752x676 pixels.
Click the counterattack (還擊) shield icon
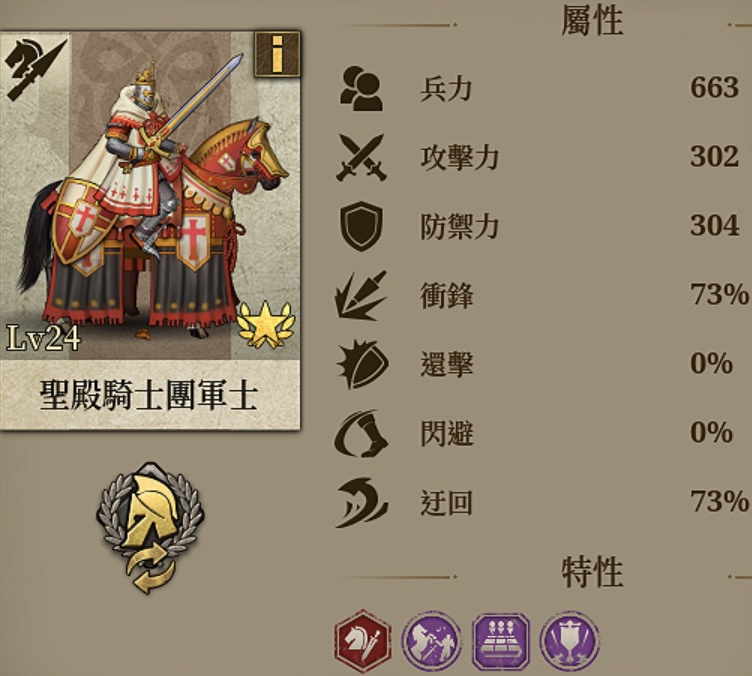click(363, 364)
